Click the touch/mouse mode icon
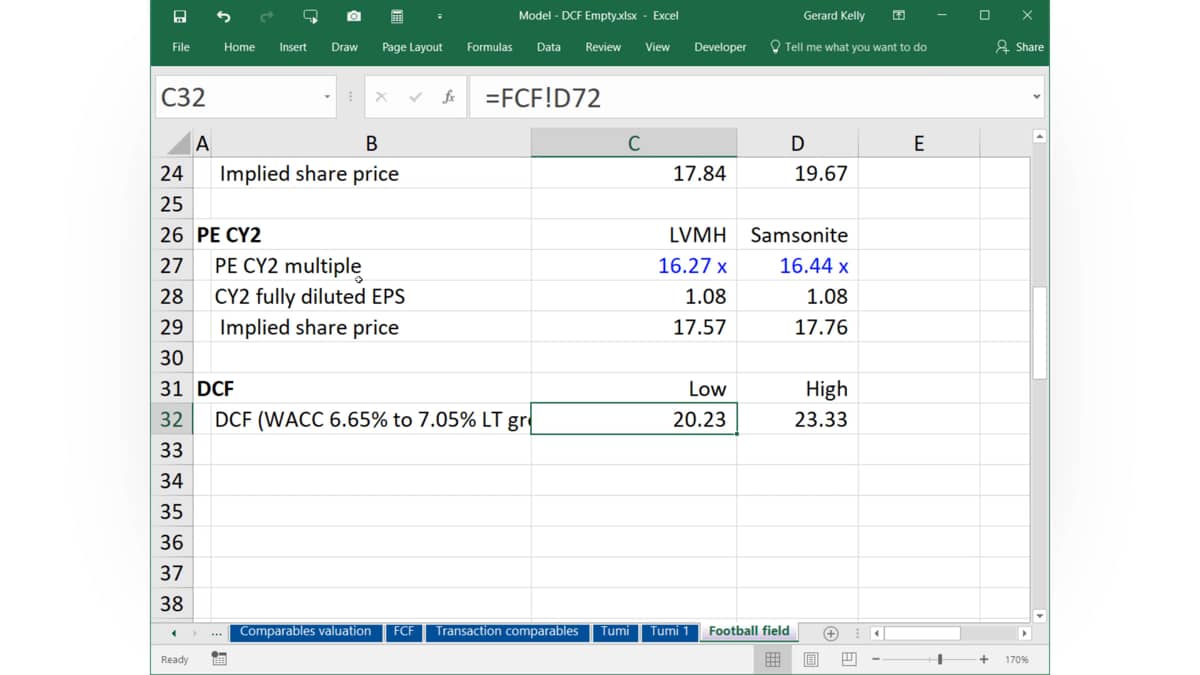The width and height of the screenshot is (1200, 675). pos(310,16)
